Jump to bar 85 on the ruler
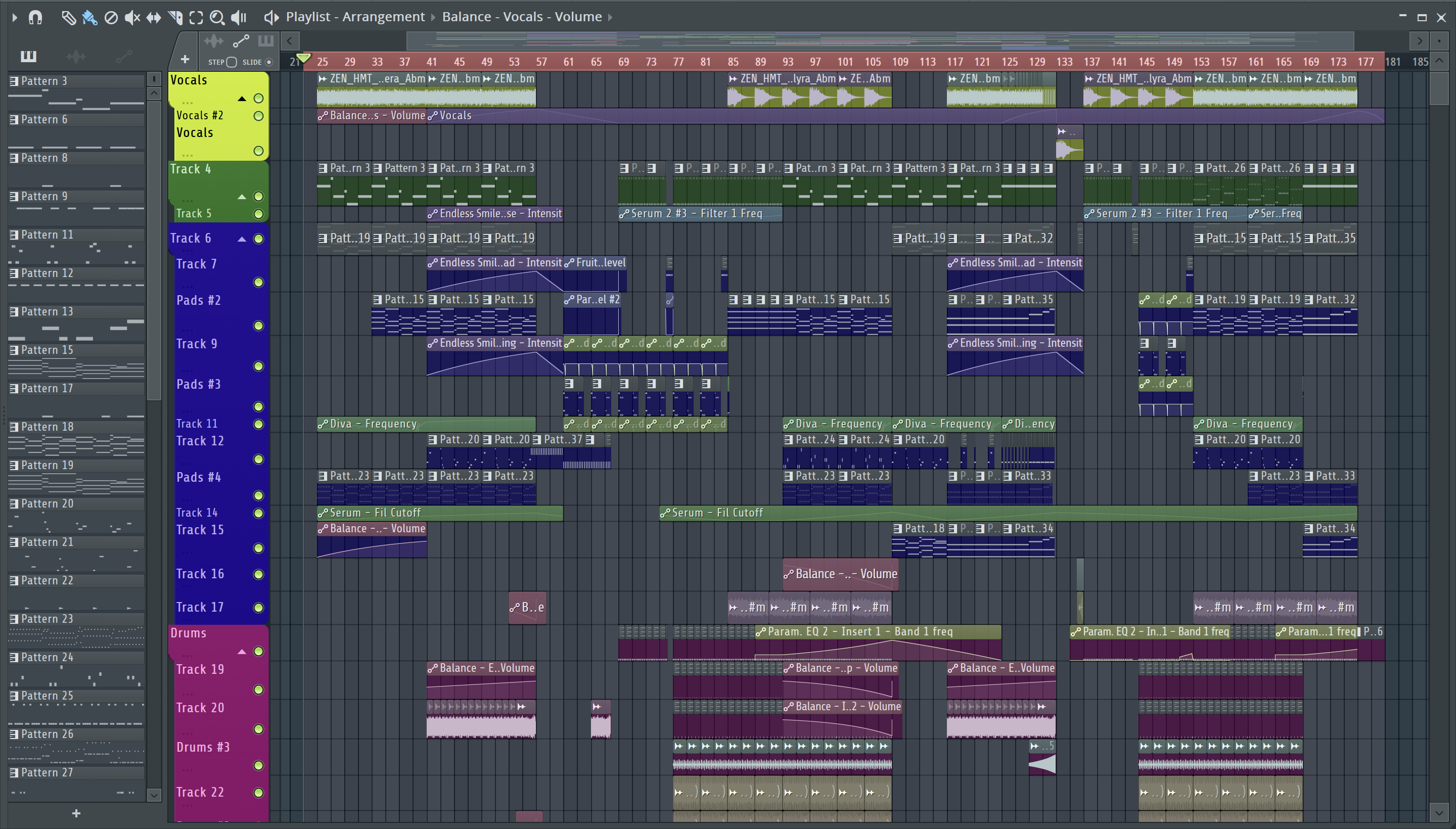Screen dimensions: 1456x829 733,62
